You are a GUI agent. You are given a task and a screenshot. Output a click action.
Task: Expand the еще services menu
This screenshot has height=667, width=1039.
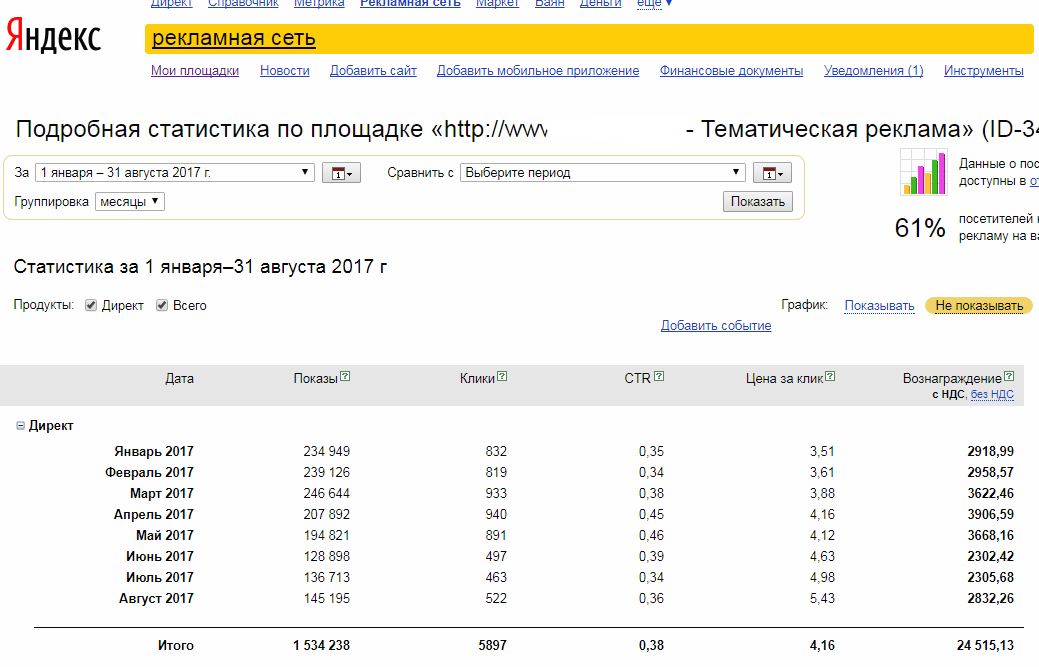pos(654,4)
